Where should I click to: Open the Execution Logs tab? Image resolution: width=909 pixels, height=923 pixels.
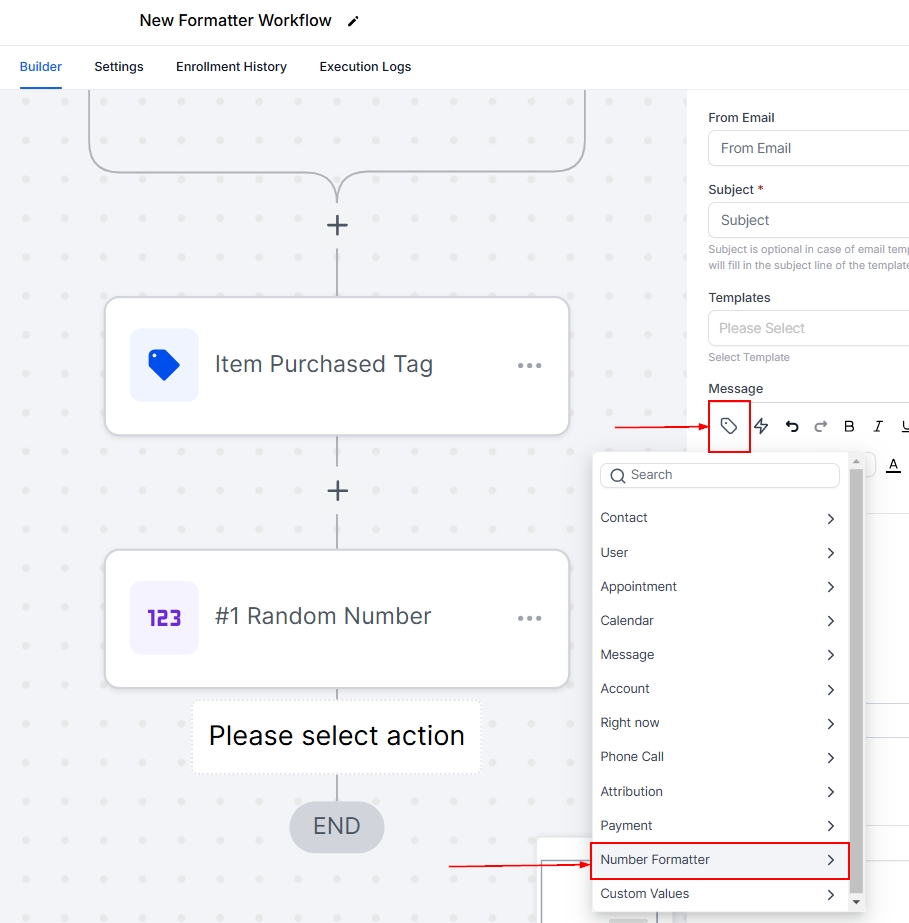click(x=365, y=67)
